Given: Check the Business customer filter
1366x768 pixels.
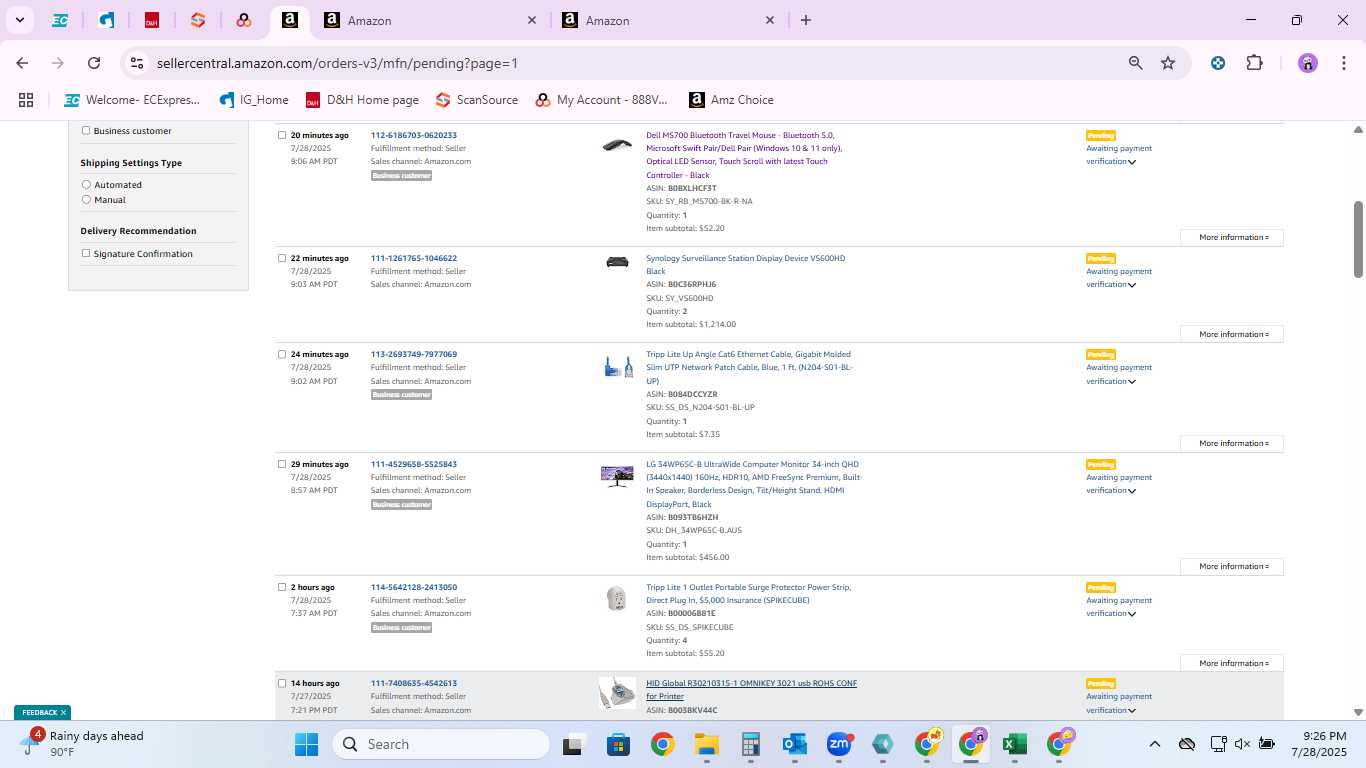Looking at the screenshot, I should click(86, 131).
